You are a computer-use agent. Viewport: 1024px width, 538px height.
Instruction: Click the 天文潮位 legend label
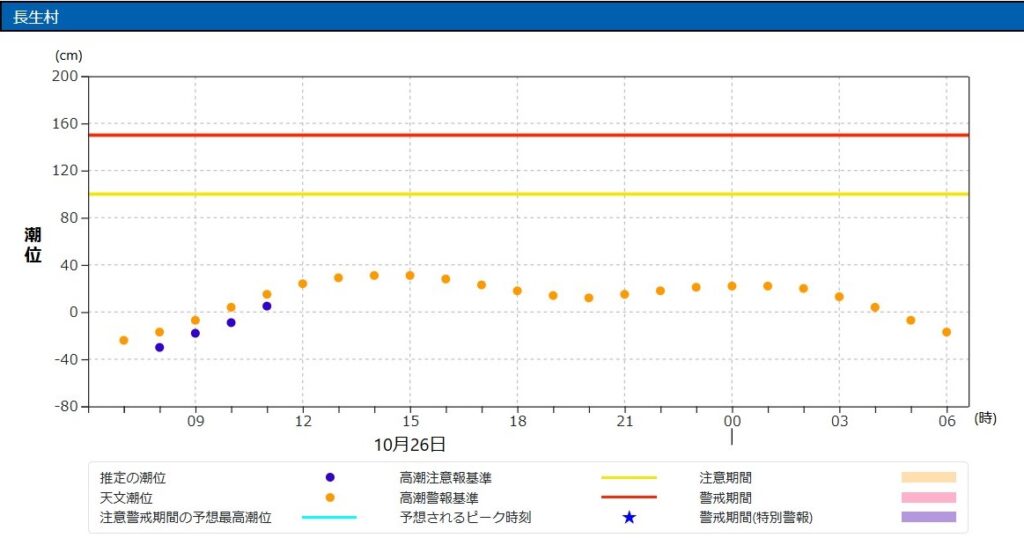coord(126,498)
